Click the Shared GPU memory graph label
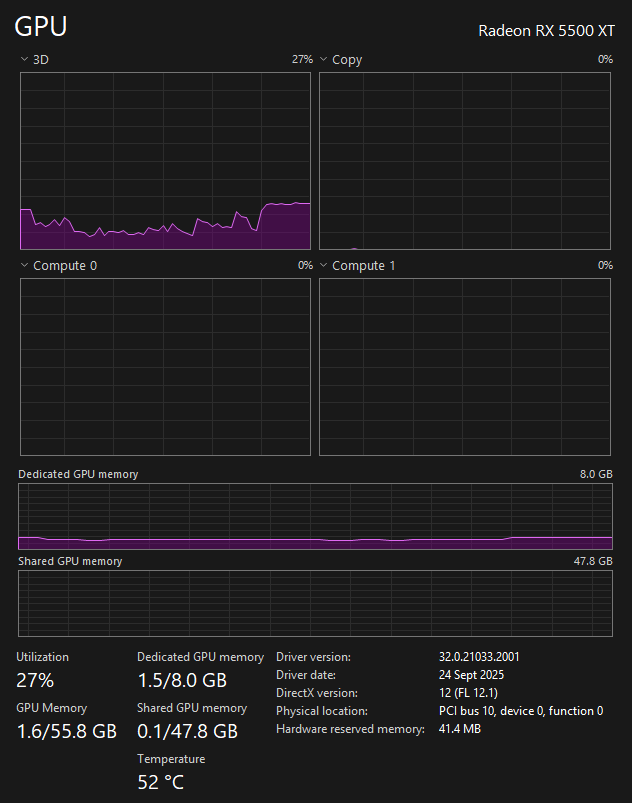Screen dimensions: 632x803 pyautogui.click(x=70, y=561)
